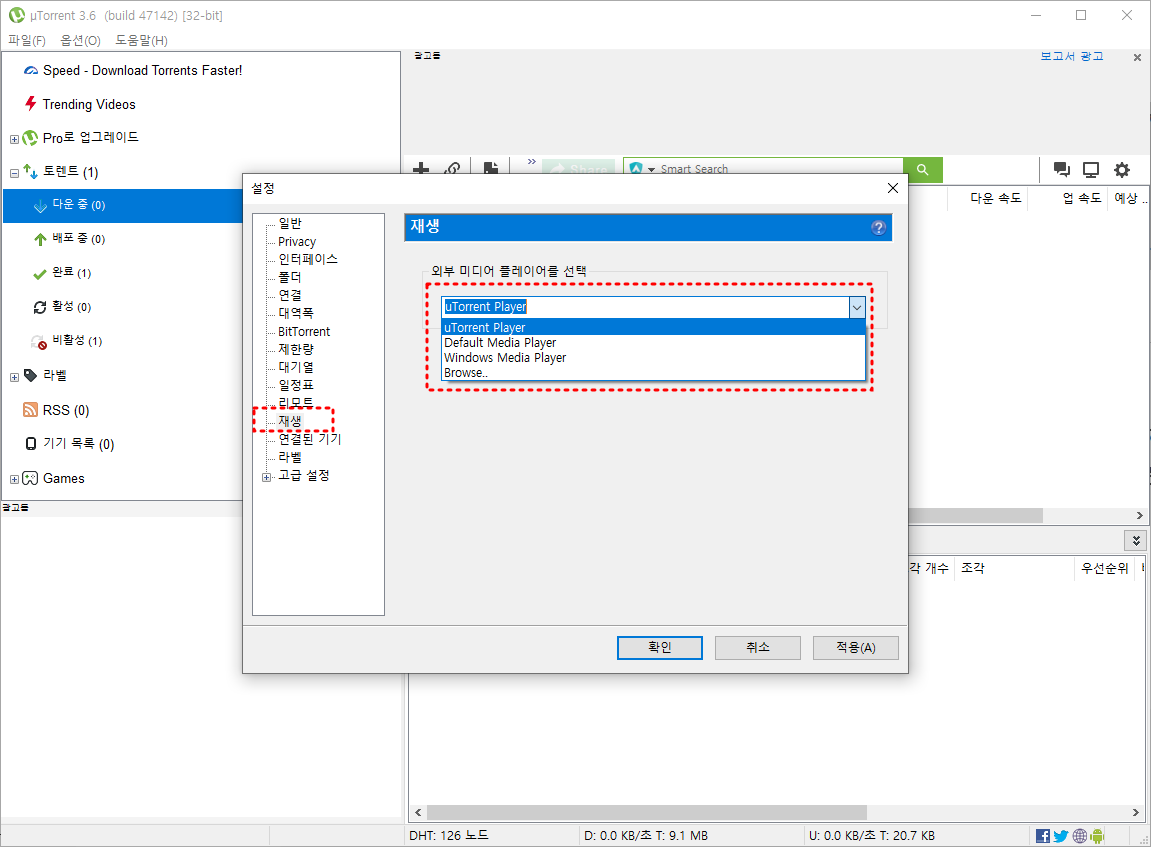Select 인터페이스 settings category

(x=308, y=259)
